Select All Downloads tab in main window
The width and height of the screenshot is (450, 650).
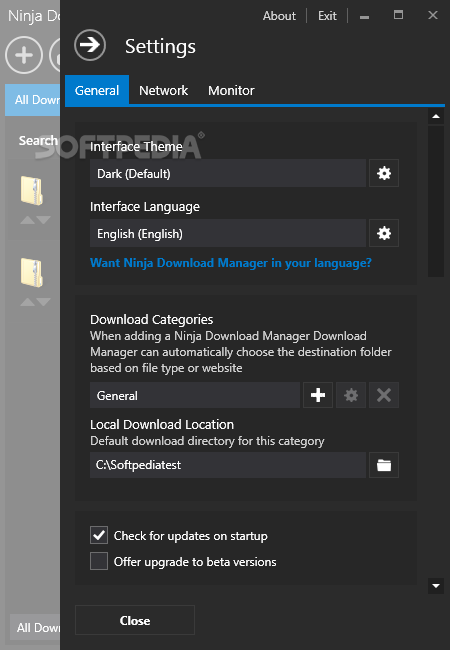click(33, 99)
